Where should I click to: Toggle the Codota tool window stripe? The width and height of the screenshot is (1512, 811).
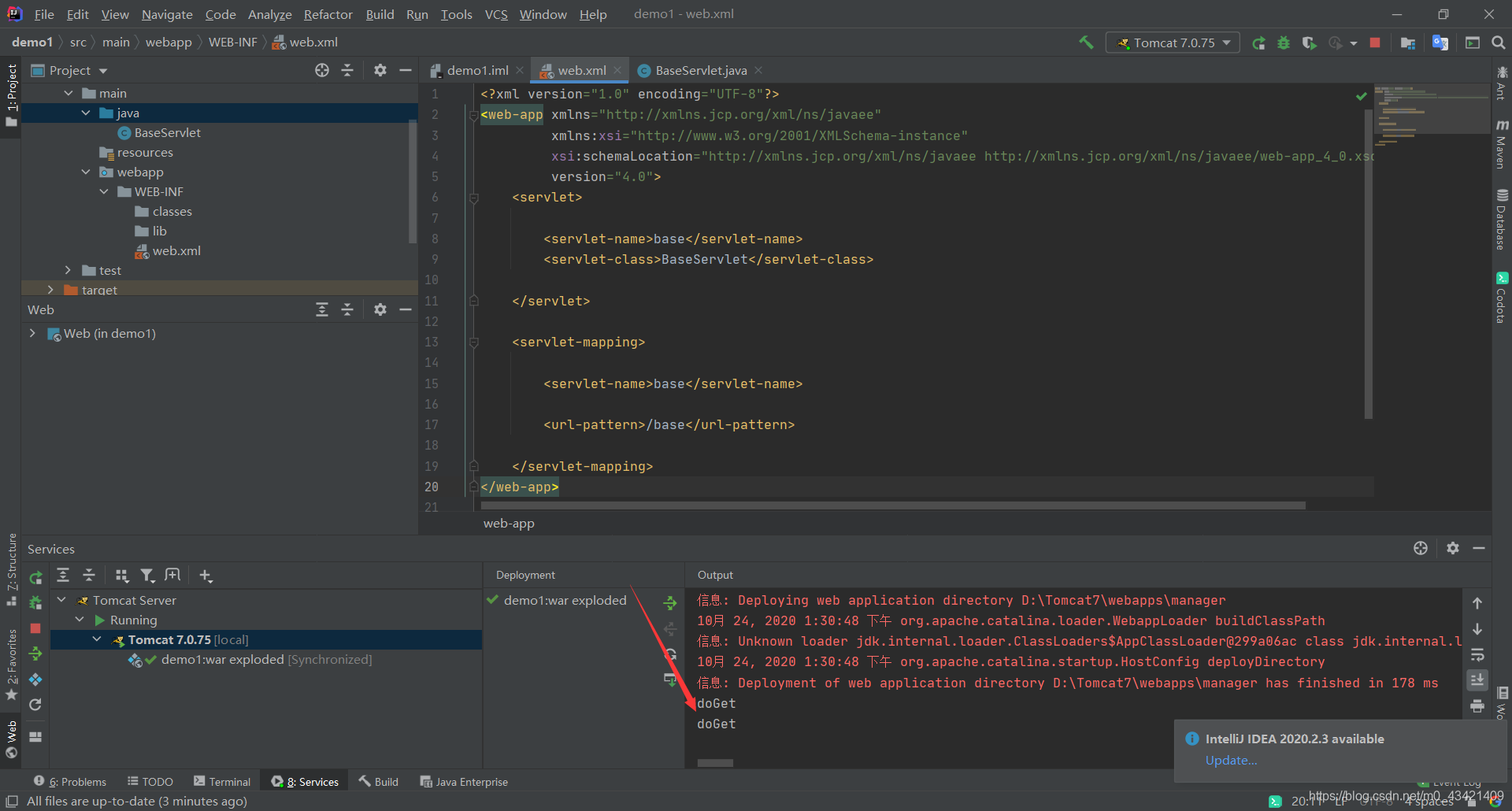(x=1503, y=298)
